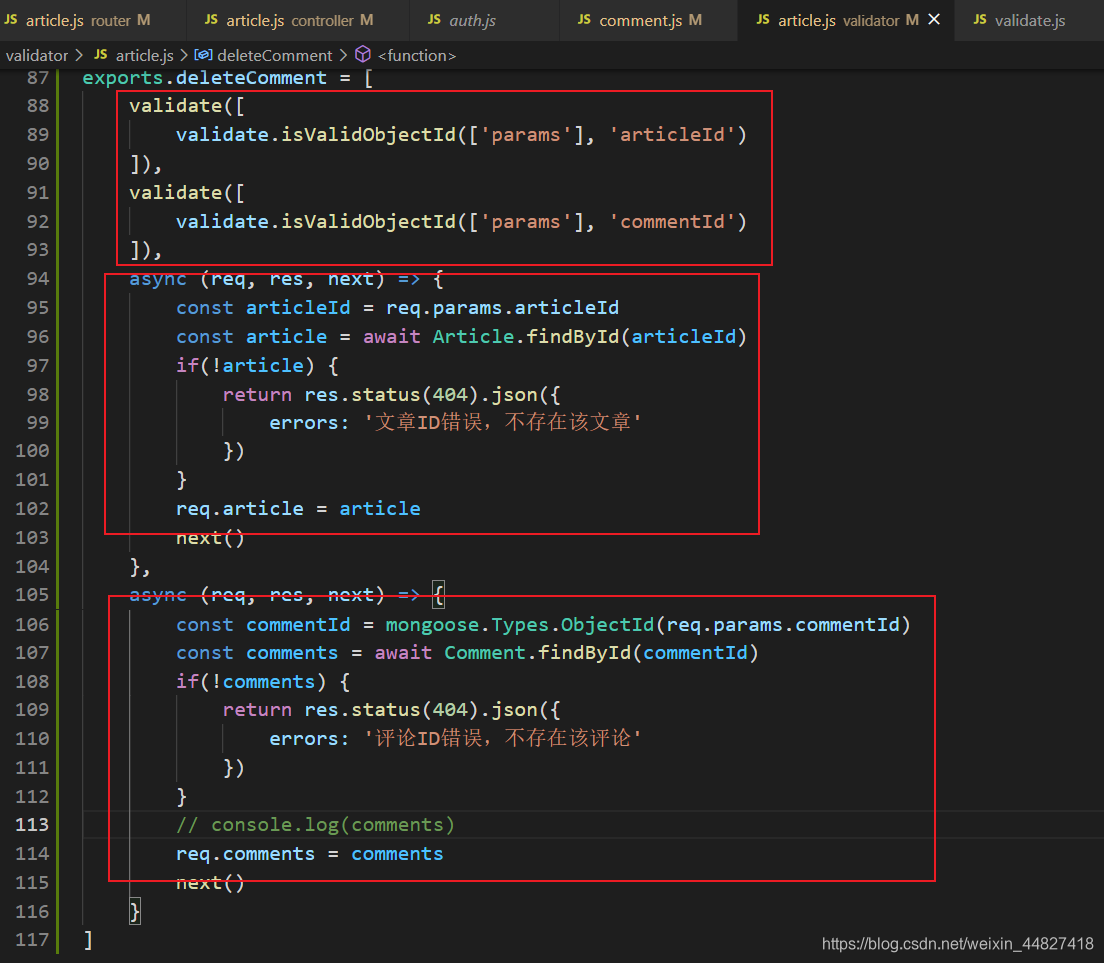The image size is (1104, 963).
Task: Click 'res.status(404)' on line 98
Action: (391, 394)
